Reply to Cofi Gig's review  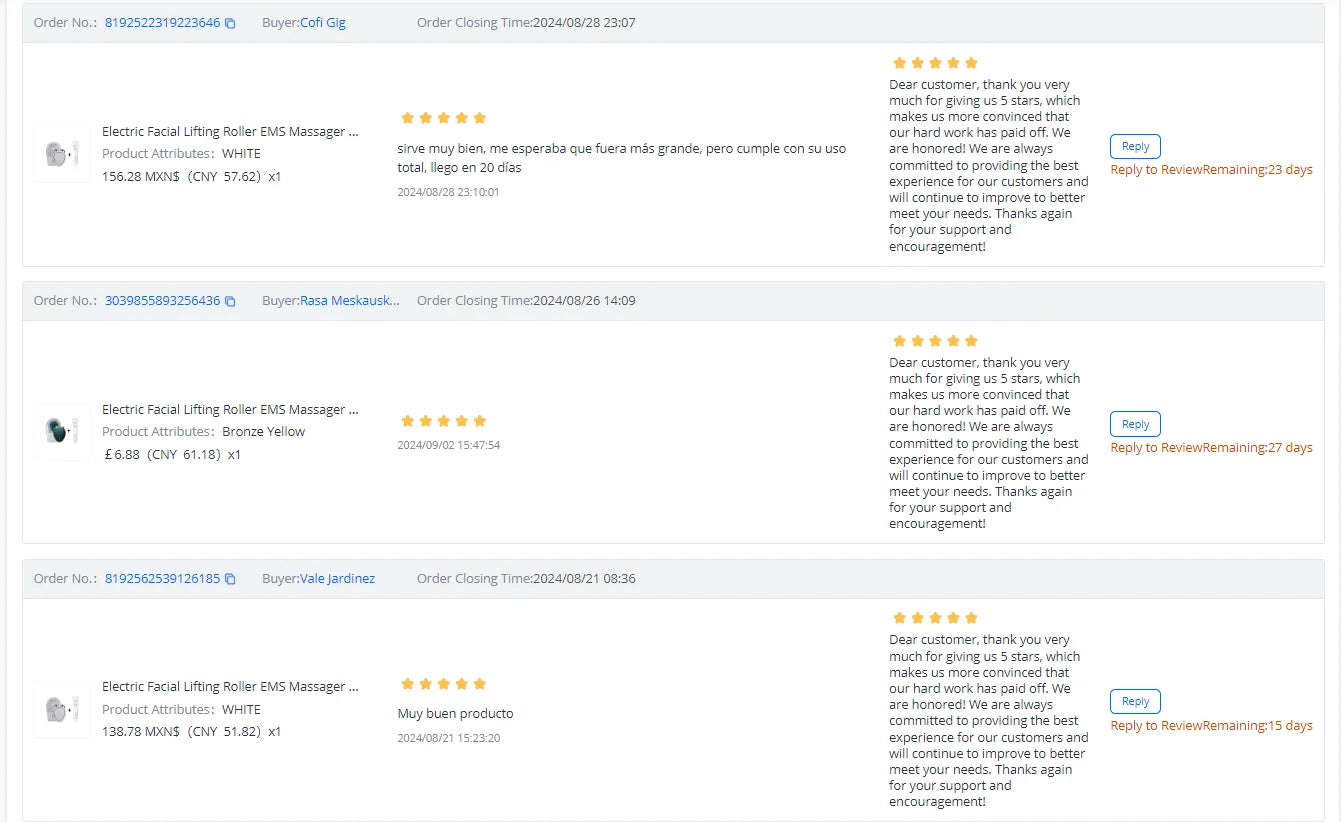click(1135, 147)
